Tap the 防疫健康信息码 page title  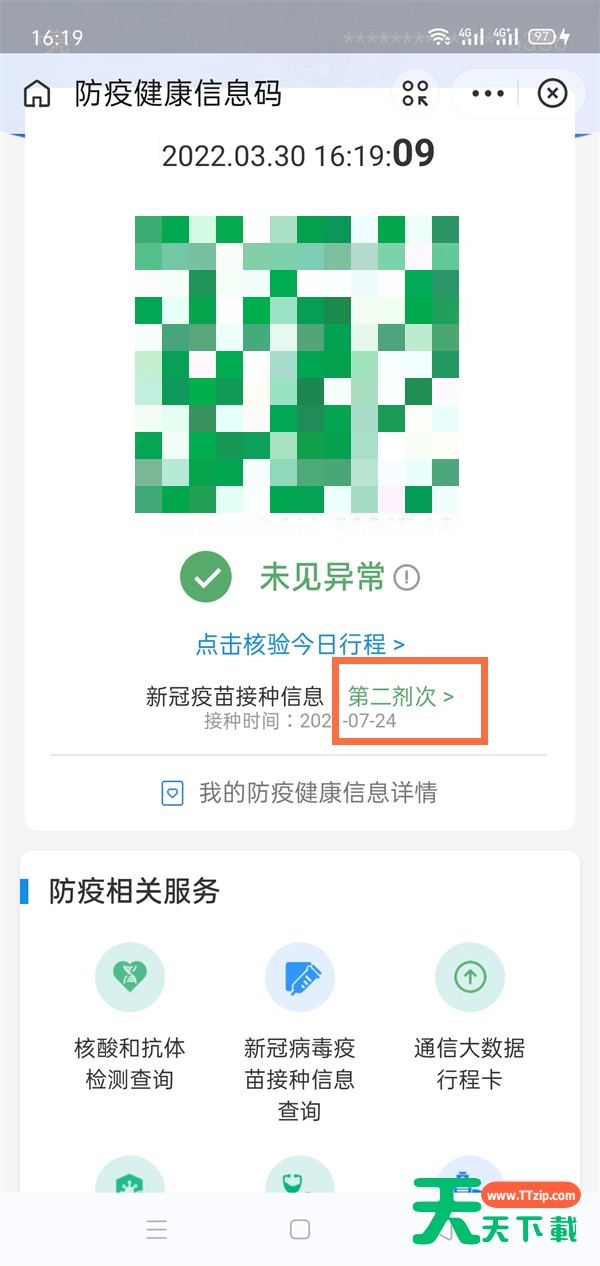pos(178,94)
